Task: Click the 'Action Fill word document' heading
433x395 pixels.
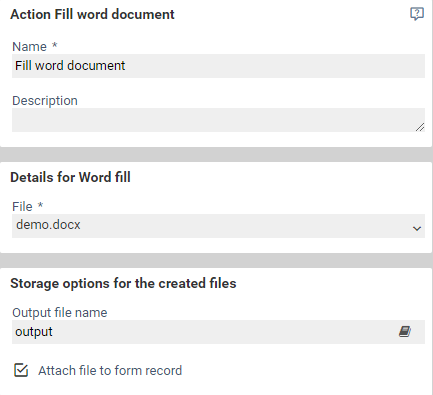Action: [x=92, y=14]
